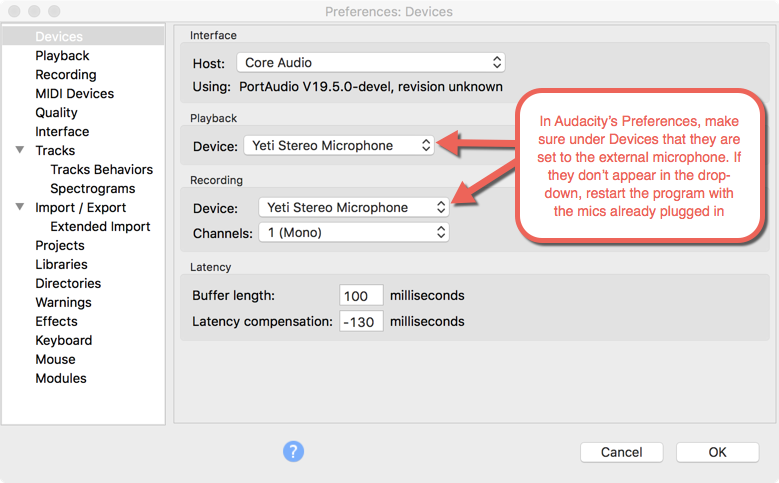Open MIDI Devices preferences

75,93
